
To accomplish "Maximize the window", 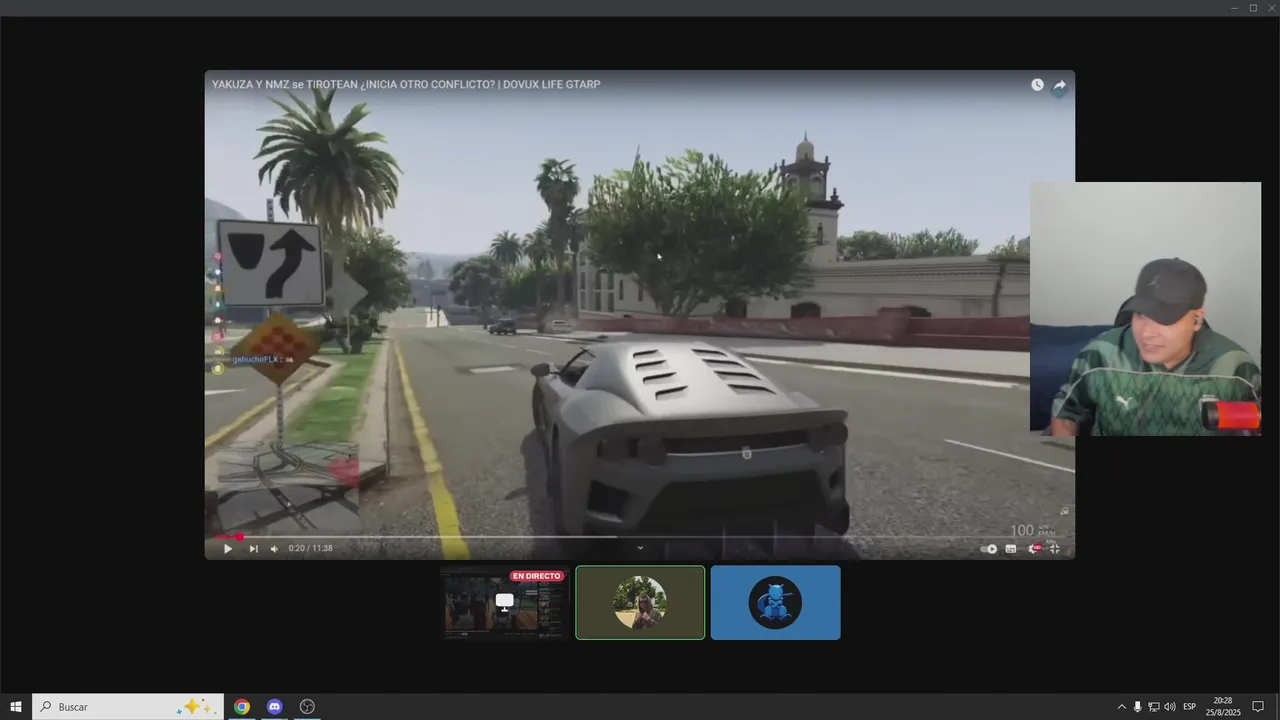I will [1253, 8].
